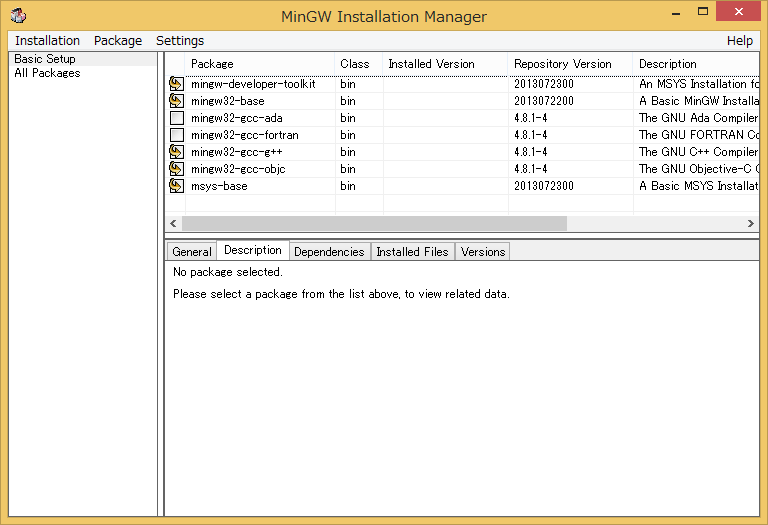Click the msys-base marked-for-install icon
Viewport: 768px width, 525px height.
176,186
